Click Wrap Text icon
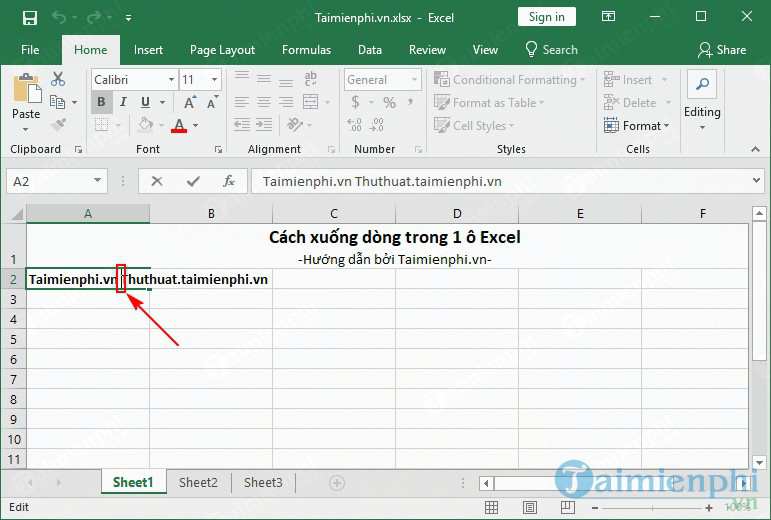The height and width of the screenshot is (520, 771). pos(311,79)
